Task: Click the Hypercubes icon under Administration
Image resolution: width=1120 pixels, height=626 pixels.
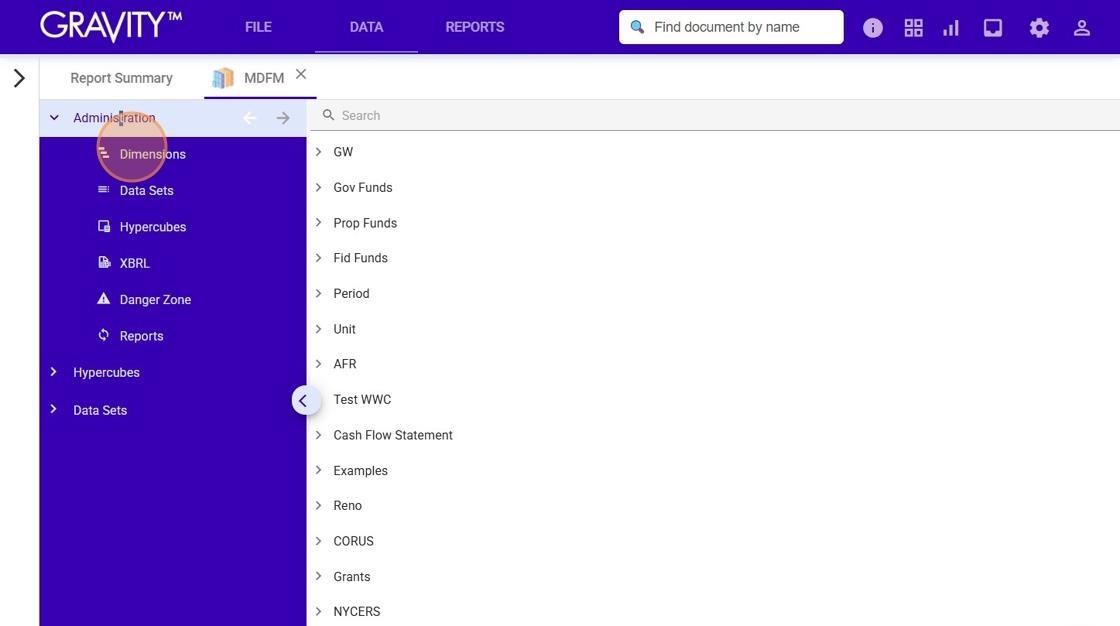Action: [x=104, y=226]
